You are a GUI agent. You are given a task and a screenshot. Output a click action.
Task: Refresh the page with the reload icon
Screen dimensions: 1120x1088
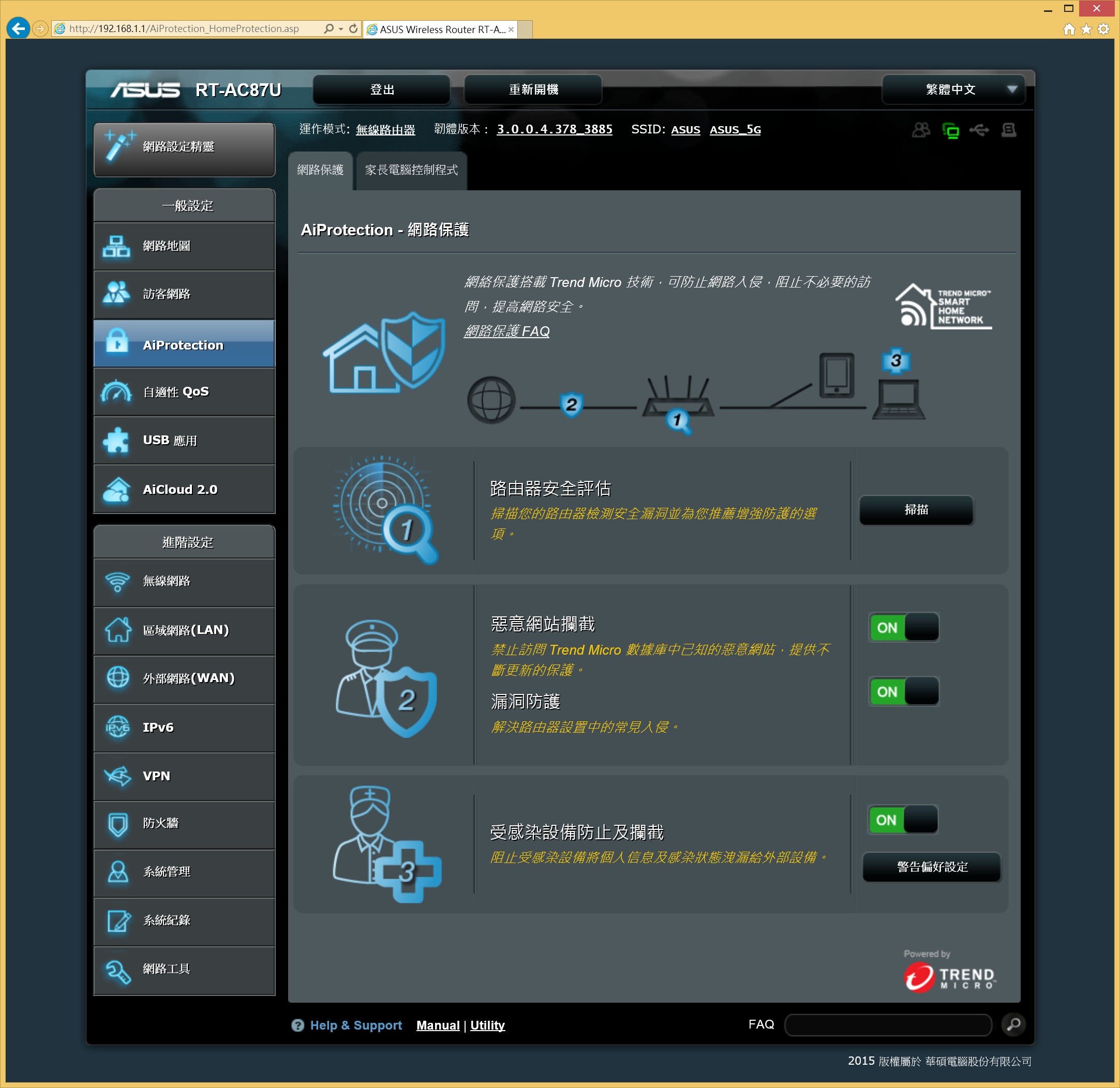coord(353,28)
